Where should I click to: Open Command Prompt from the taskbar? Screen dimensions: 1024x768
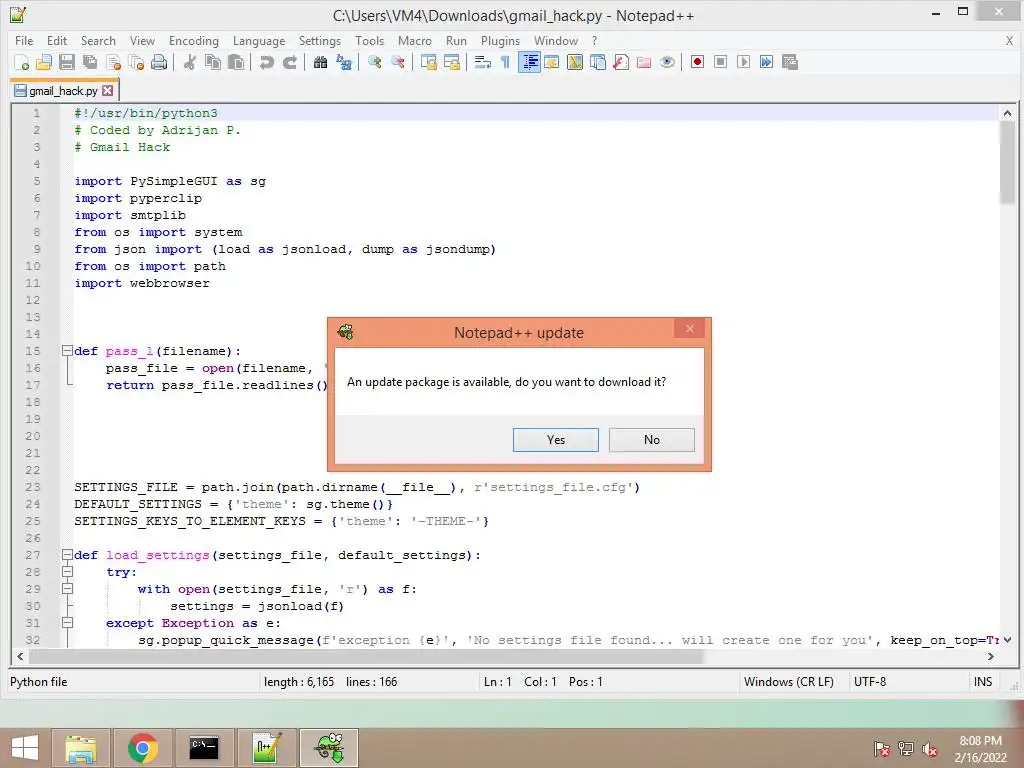[204, 748]
